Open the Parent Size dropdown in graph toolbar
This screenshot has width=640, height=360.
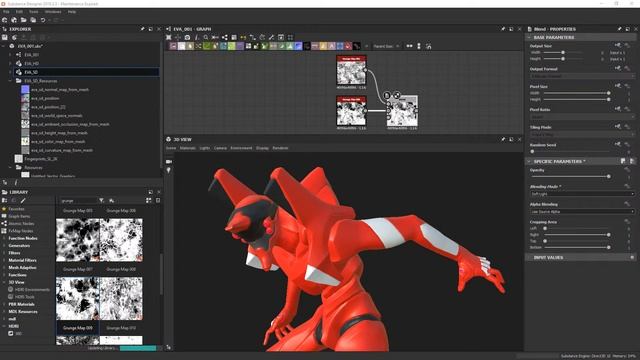click(x=386, y=46)
